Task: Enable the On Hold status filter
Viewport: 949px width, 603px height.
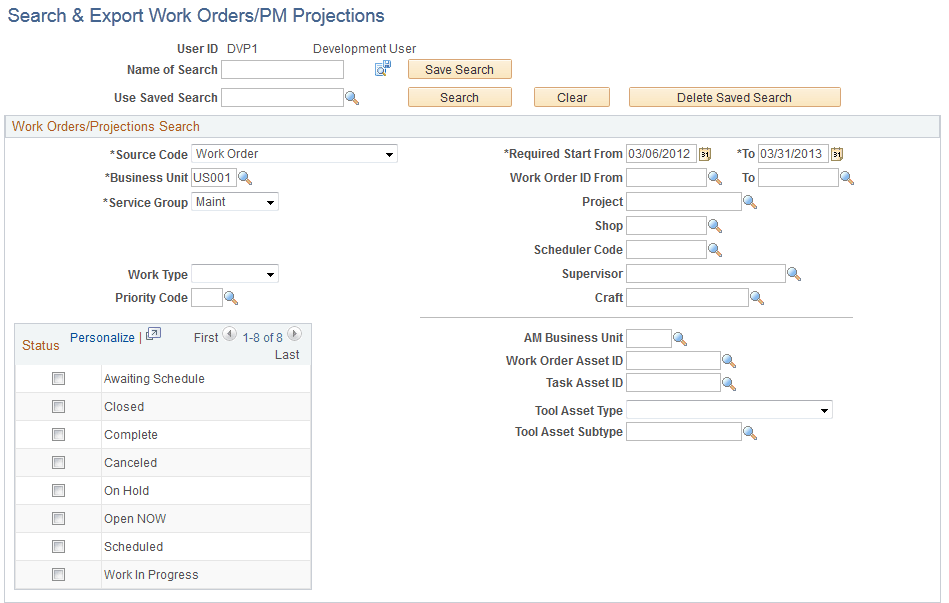Action: tap(58, 490)
